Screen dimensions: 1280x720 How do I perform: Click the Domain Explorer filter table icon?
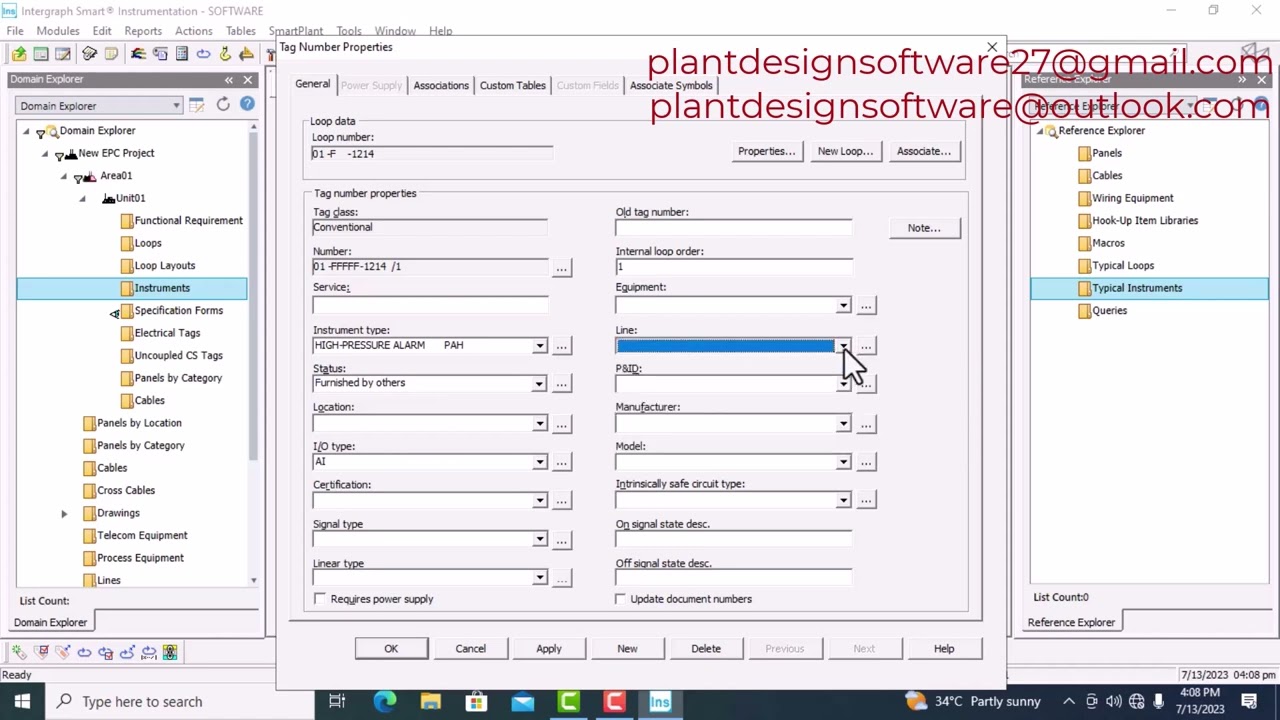(x=197, y=105)
